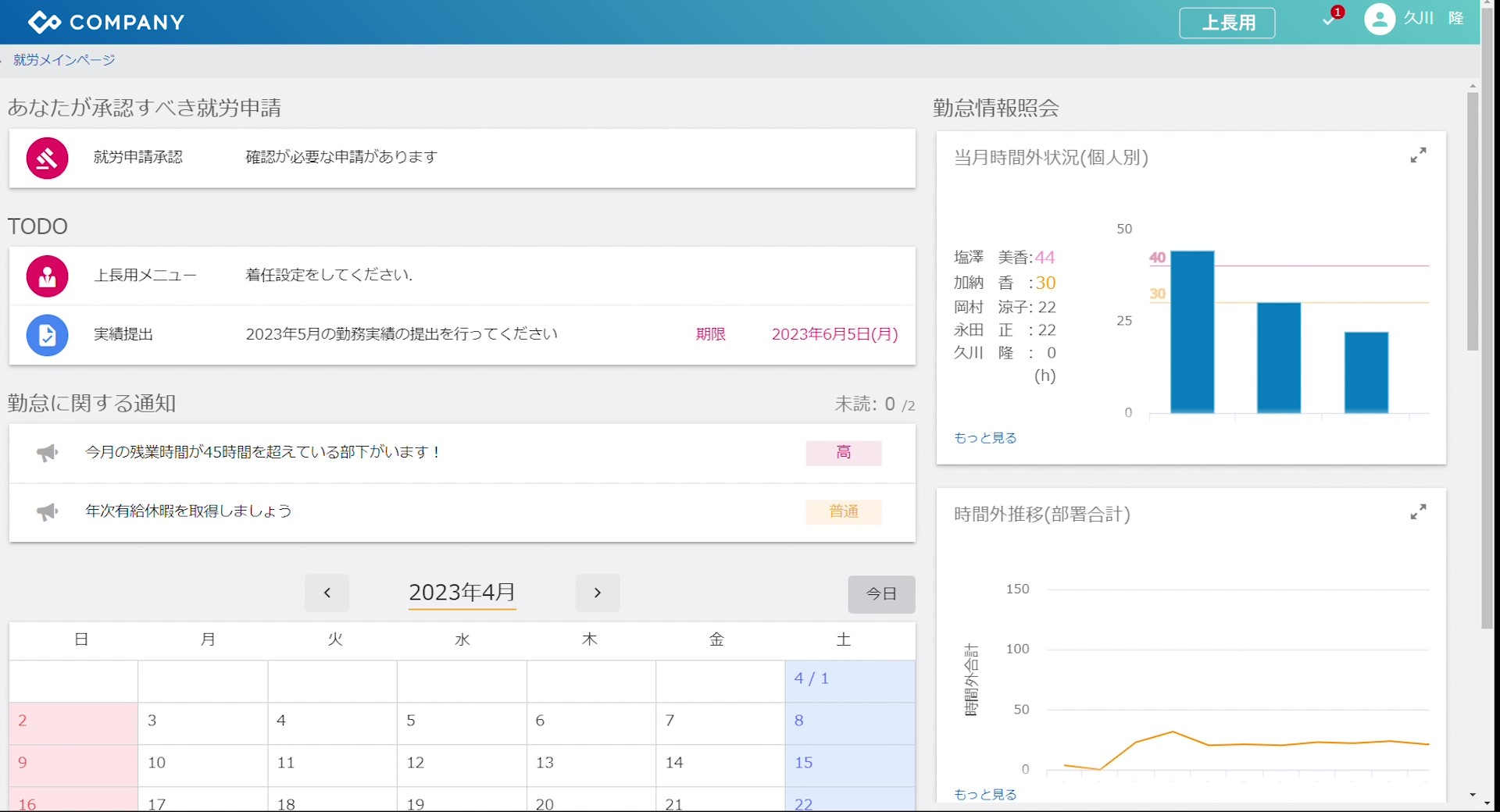Click the COMPANY logo icon
Viewport: 1500px width, 812px height.
(x=44, y=22)
